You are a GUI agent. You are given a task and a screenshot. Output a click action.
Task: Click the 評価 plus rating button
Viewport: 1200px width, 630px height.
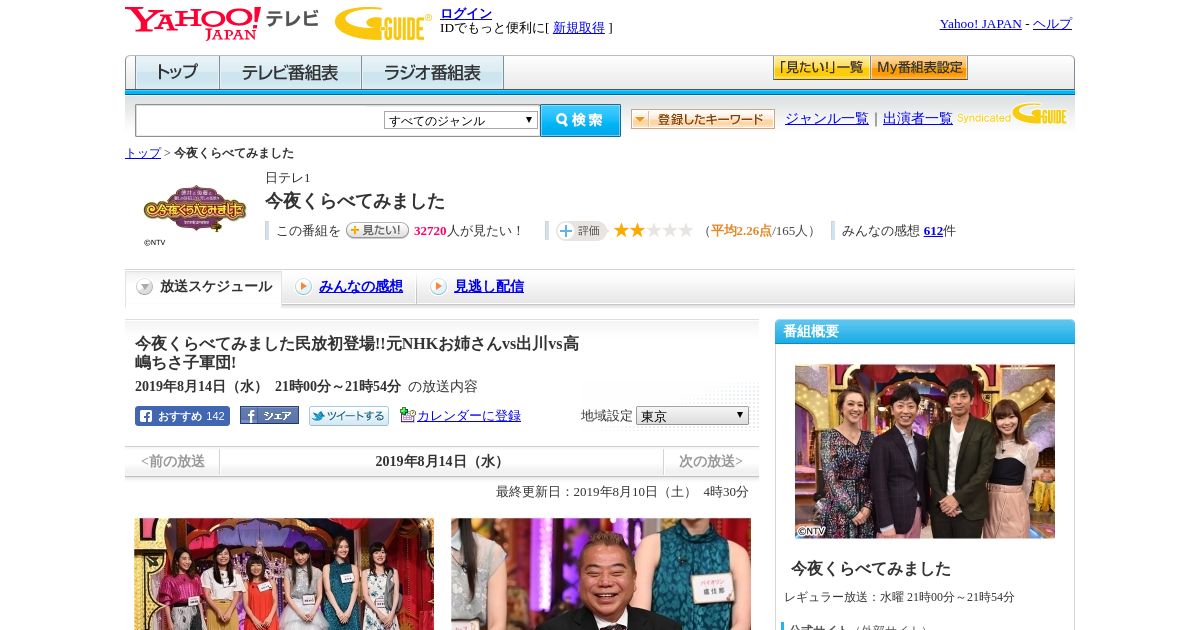coord(582,231)
